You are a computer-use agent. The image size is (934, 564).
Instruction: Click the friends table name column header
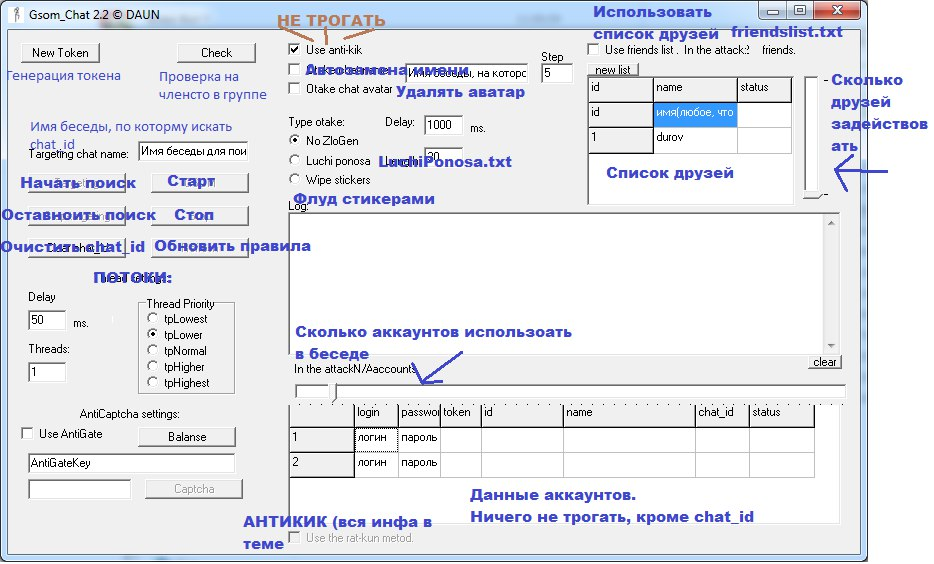click(x=695, y=89)
